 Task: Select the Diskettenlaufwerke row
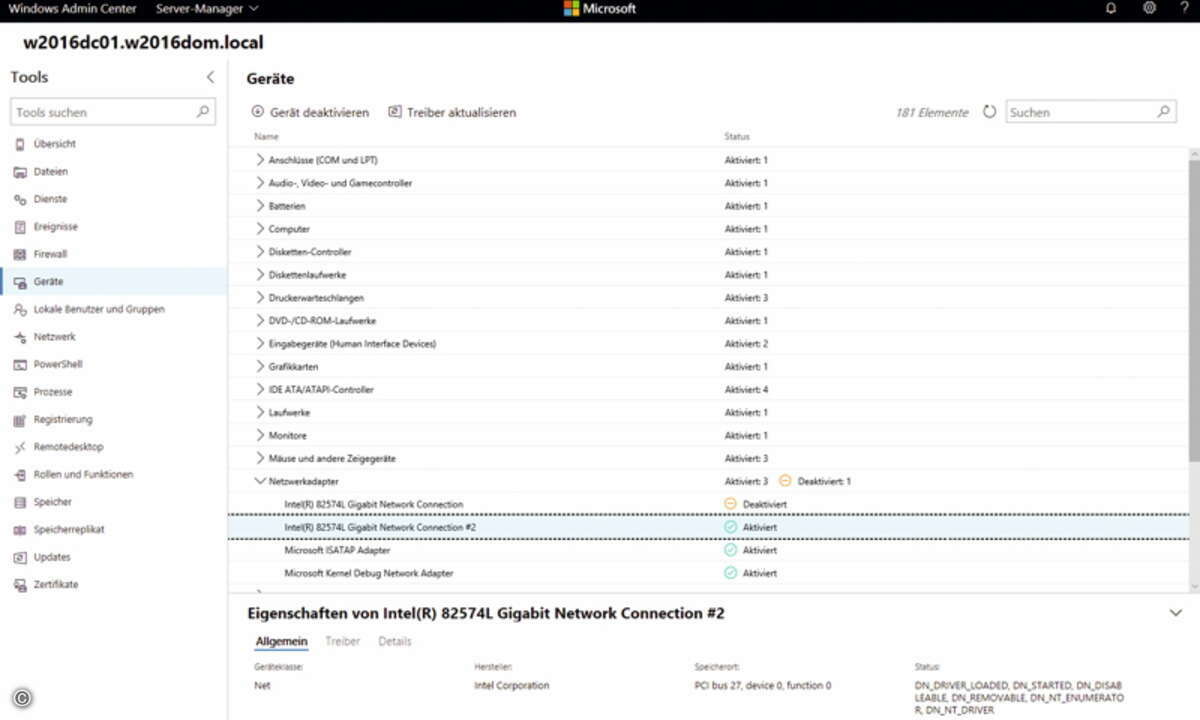pos(708,275)
